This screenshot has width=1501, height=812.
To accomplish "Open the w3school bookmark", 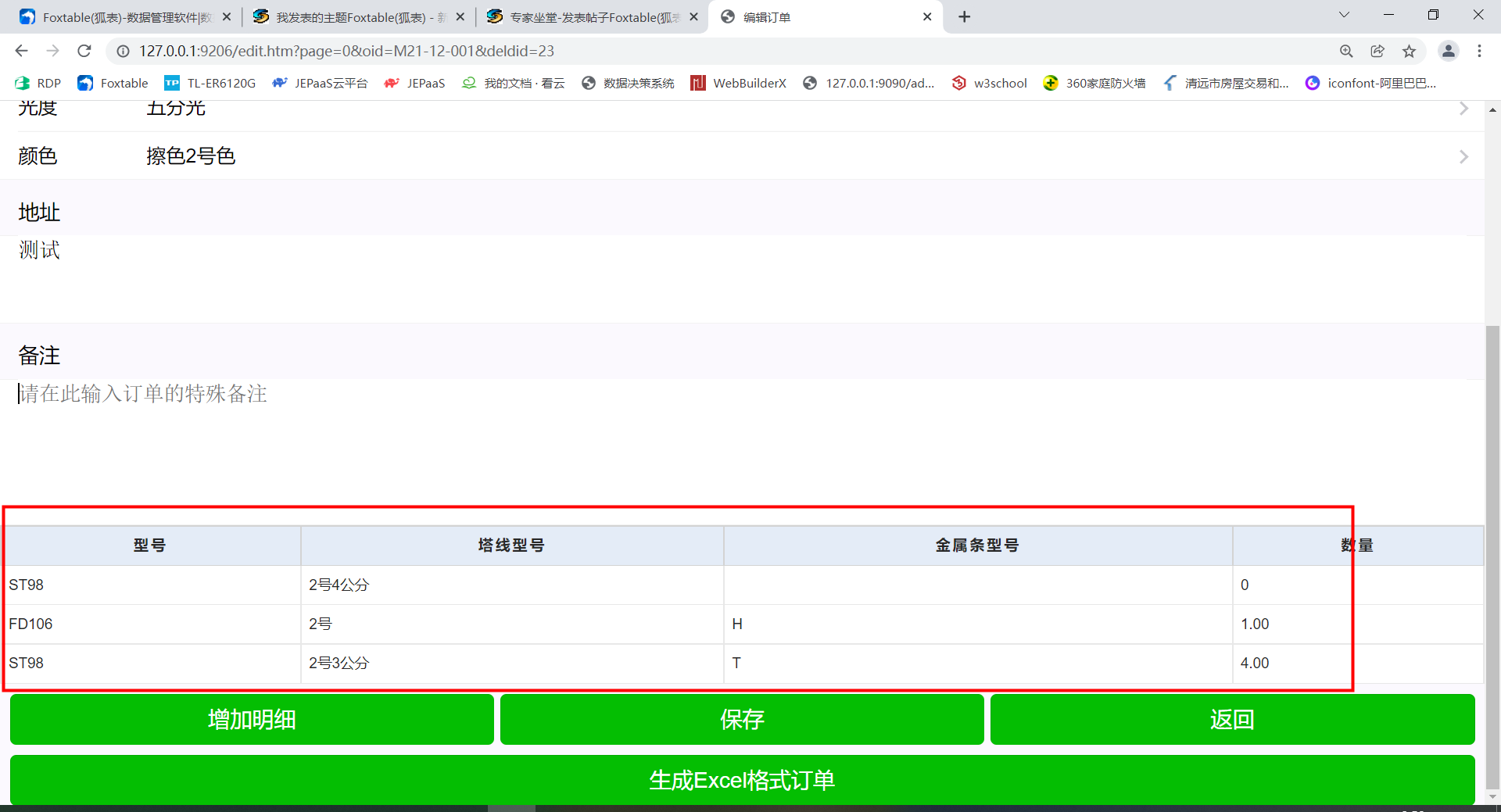I will tap(989, 83).
